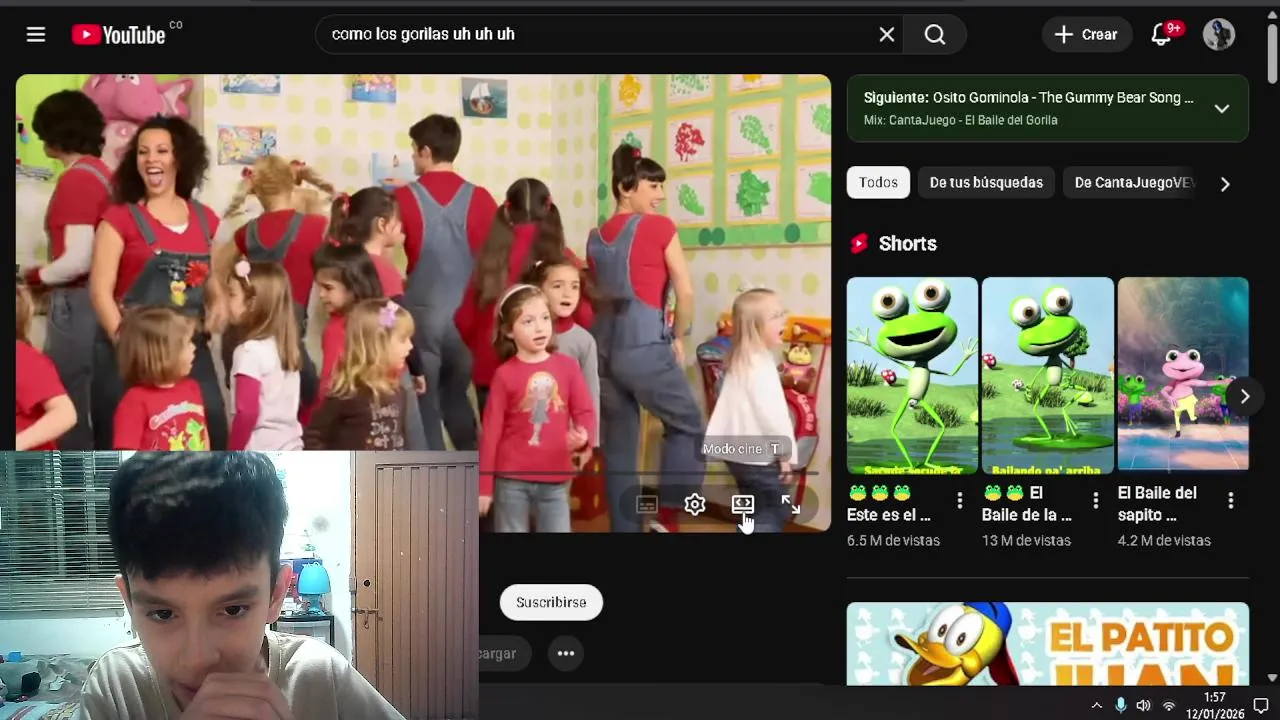Show hidden system tray icons
The width and height of the screenshot is (1280, 720).
pos(1096,705)
